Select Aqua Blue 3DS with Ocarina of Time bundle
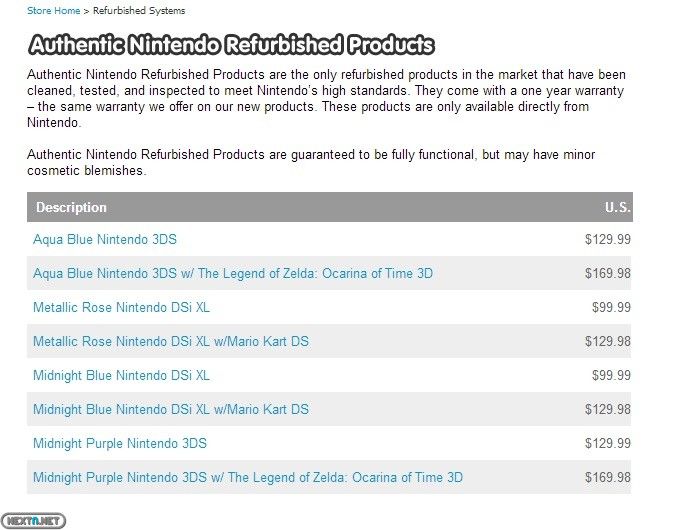The image size is (688, 530). 233,273
